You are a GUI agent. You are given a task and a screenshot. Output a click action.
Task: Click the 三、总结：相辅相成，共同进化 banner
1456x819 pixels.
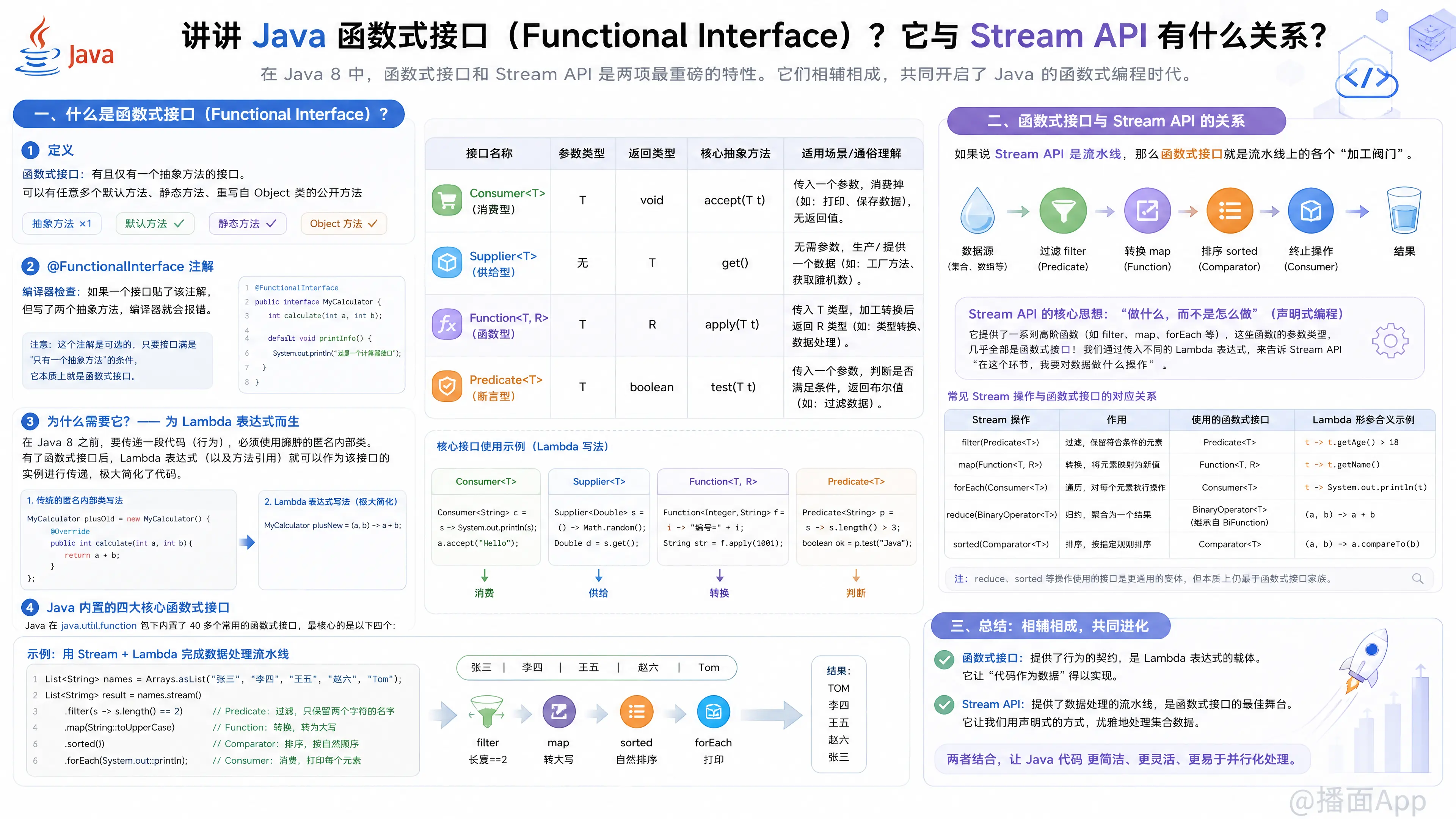[1050, 626]
